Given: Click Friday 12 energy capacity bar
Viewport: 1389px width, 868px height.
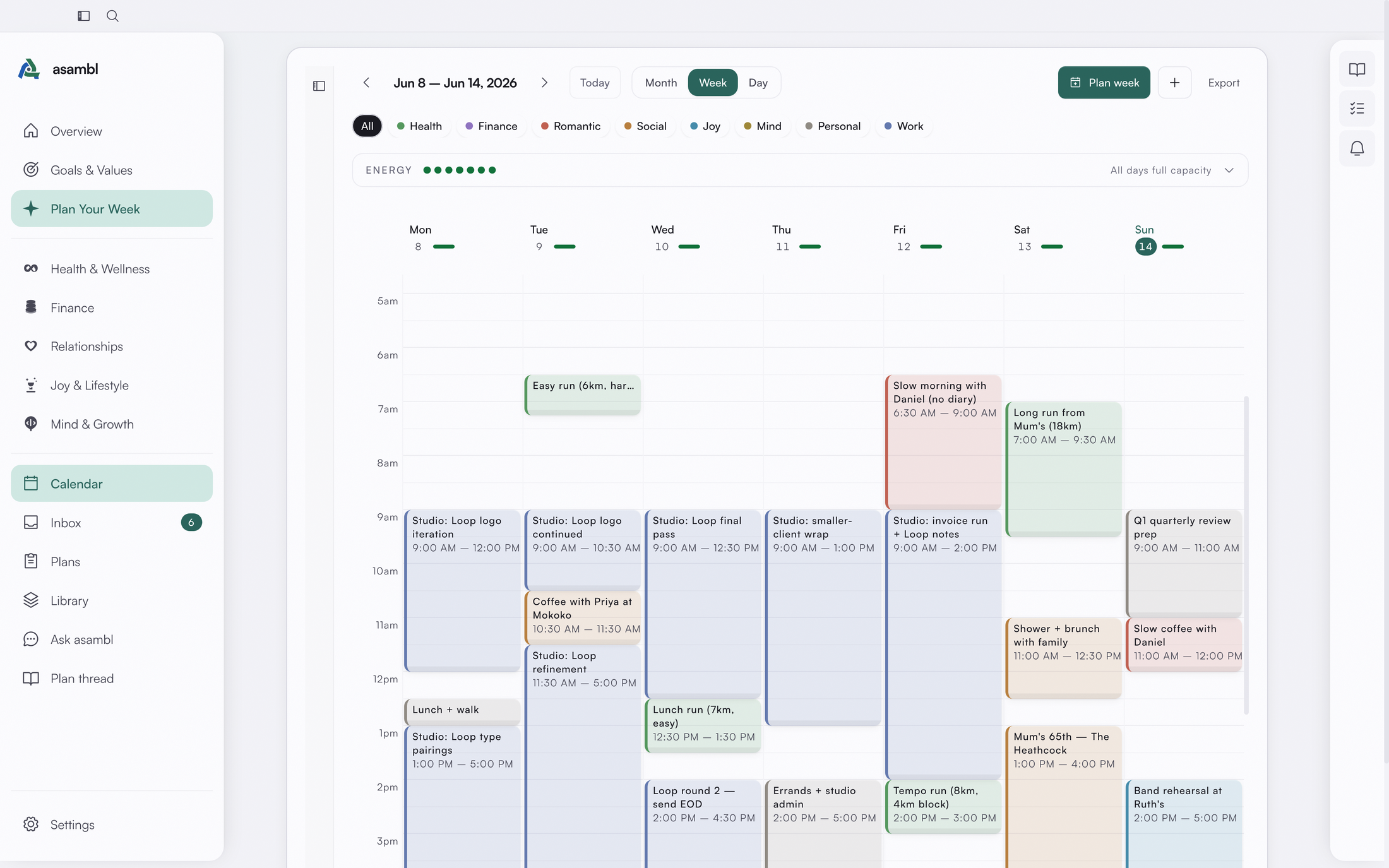Looking at the screenshot, I should click(931, 247).
